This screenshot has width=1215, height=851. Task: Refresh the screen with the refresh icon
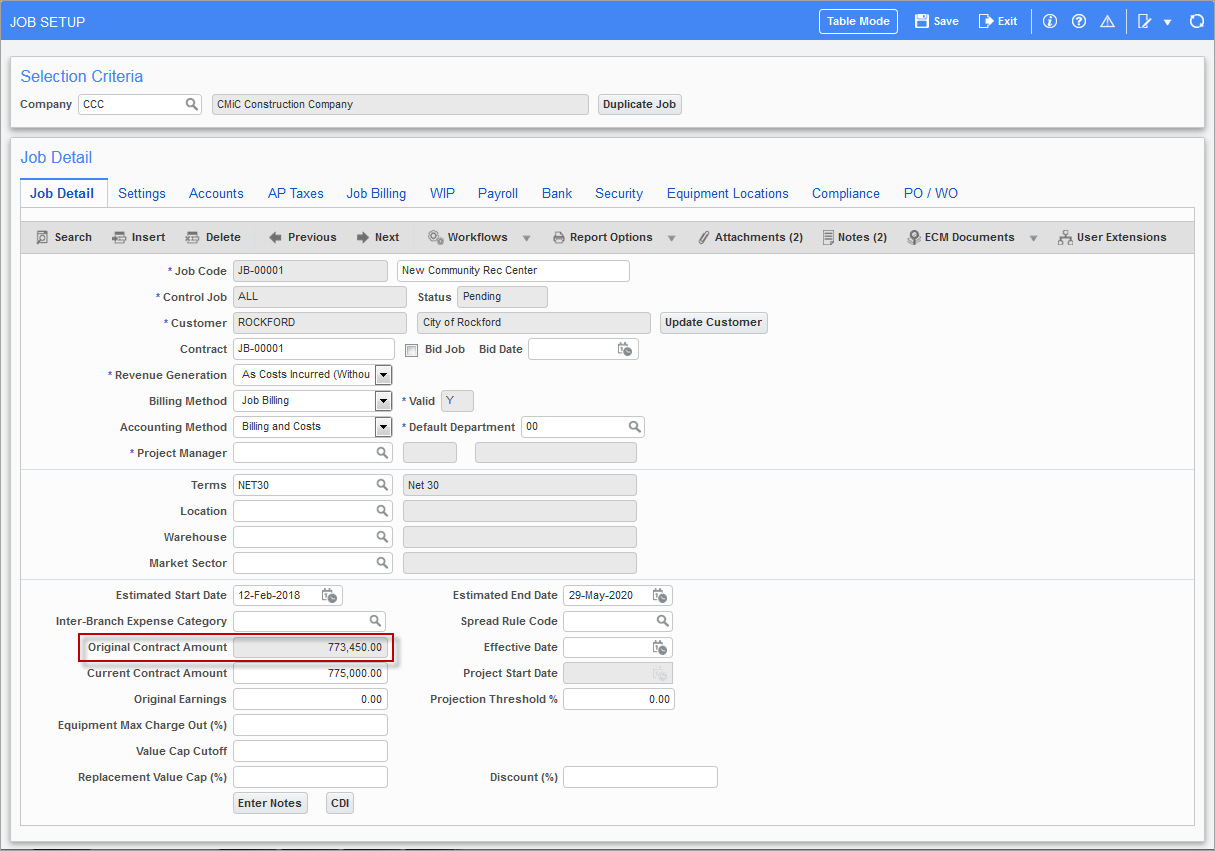(1197, 20)
